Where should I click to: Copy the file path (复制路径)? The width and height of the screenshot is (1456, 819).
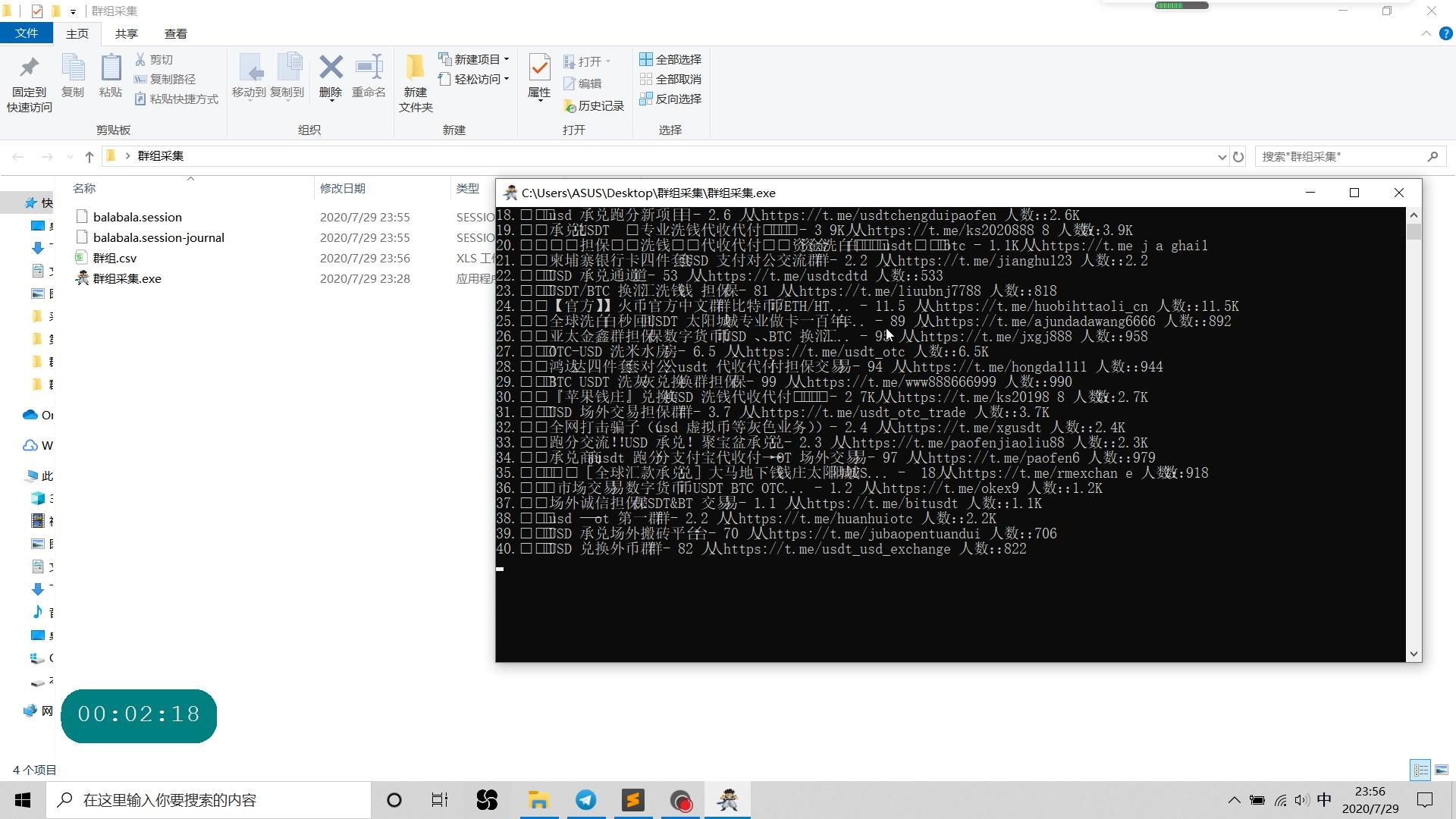(165, 79)
